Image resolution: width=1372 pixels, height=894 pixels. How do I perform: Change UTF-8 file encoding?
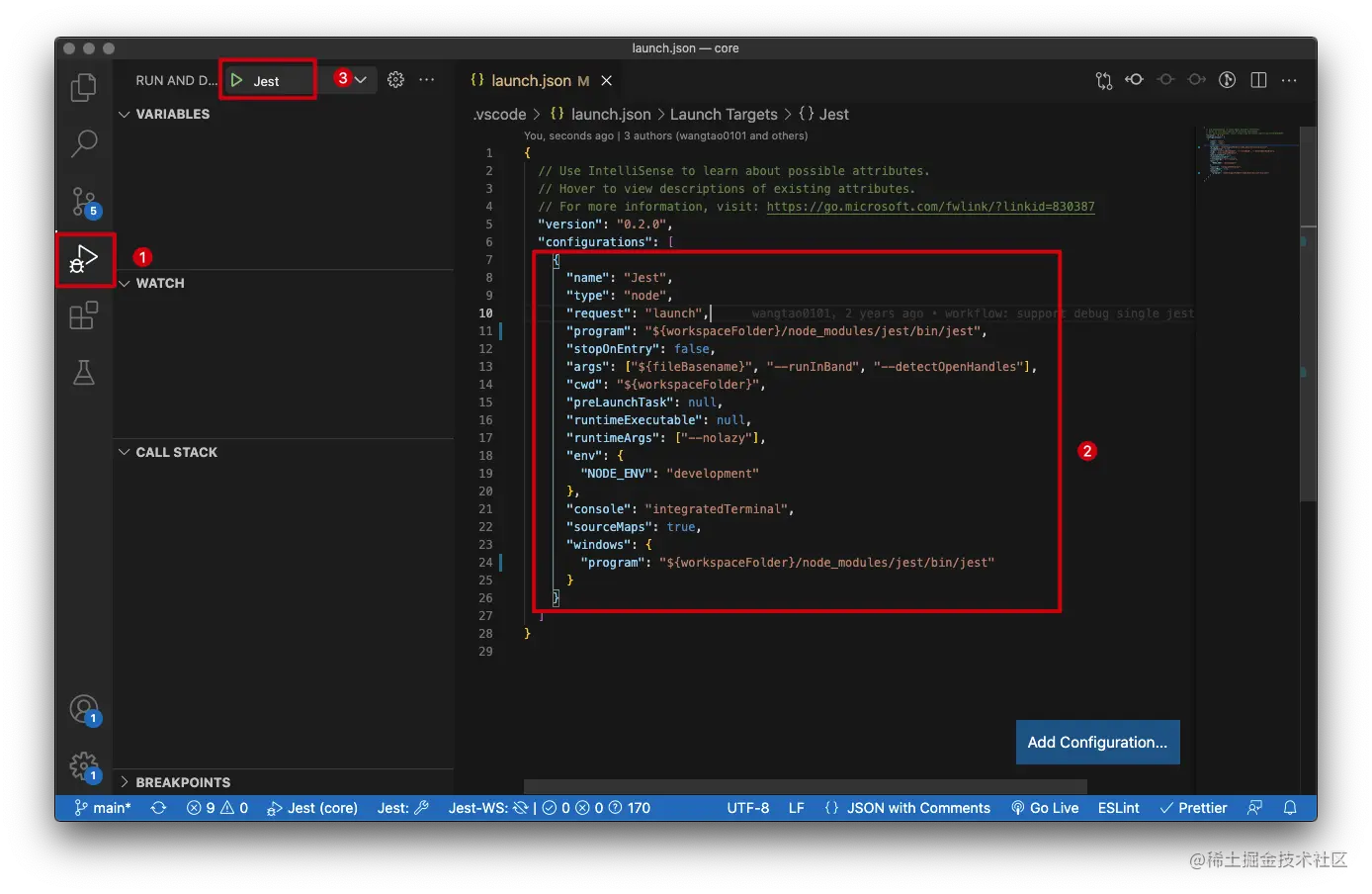[748, 808]
